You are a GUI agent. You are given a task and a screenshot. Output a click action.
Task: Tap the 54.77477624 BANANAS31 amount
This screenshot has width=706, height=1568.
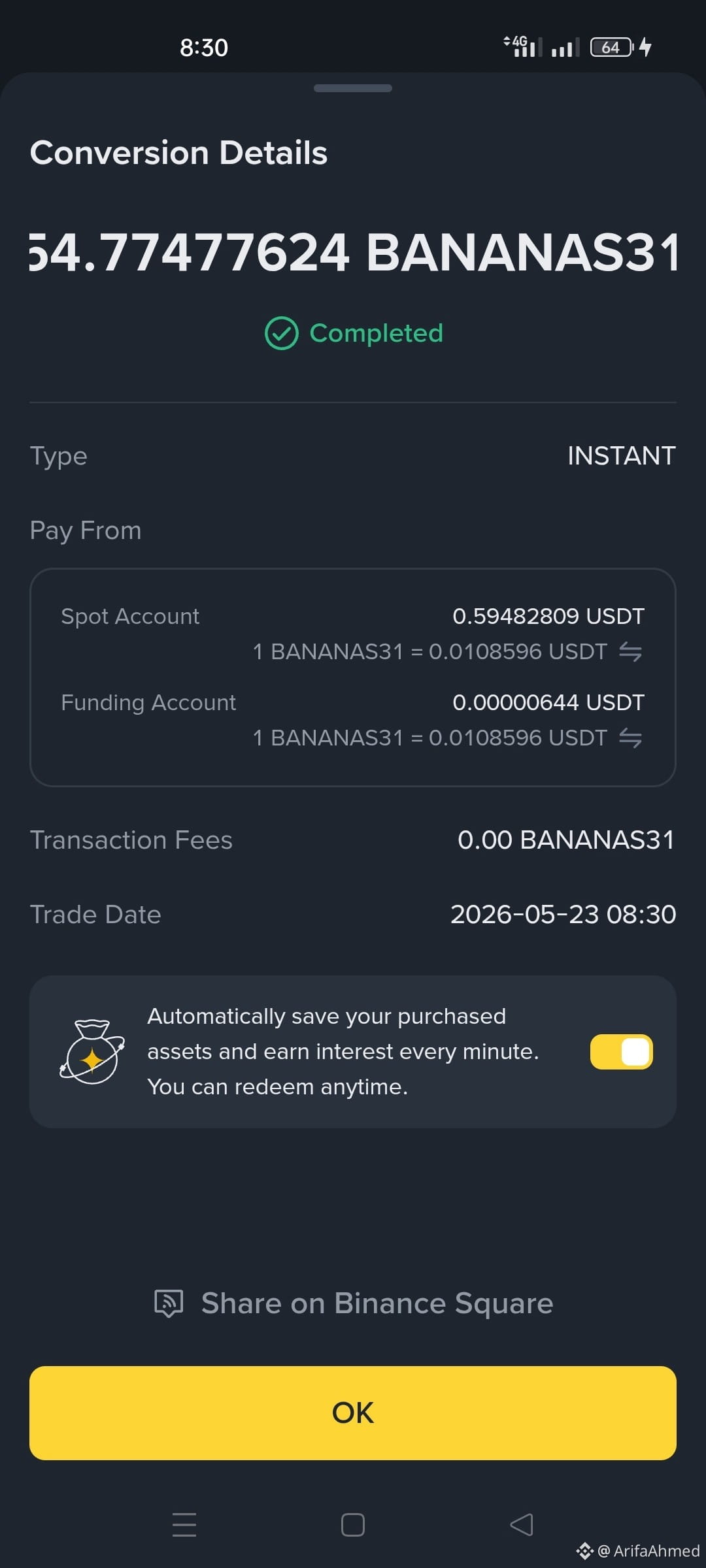click(x=353, y=252)
